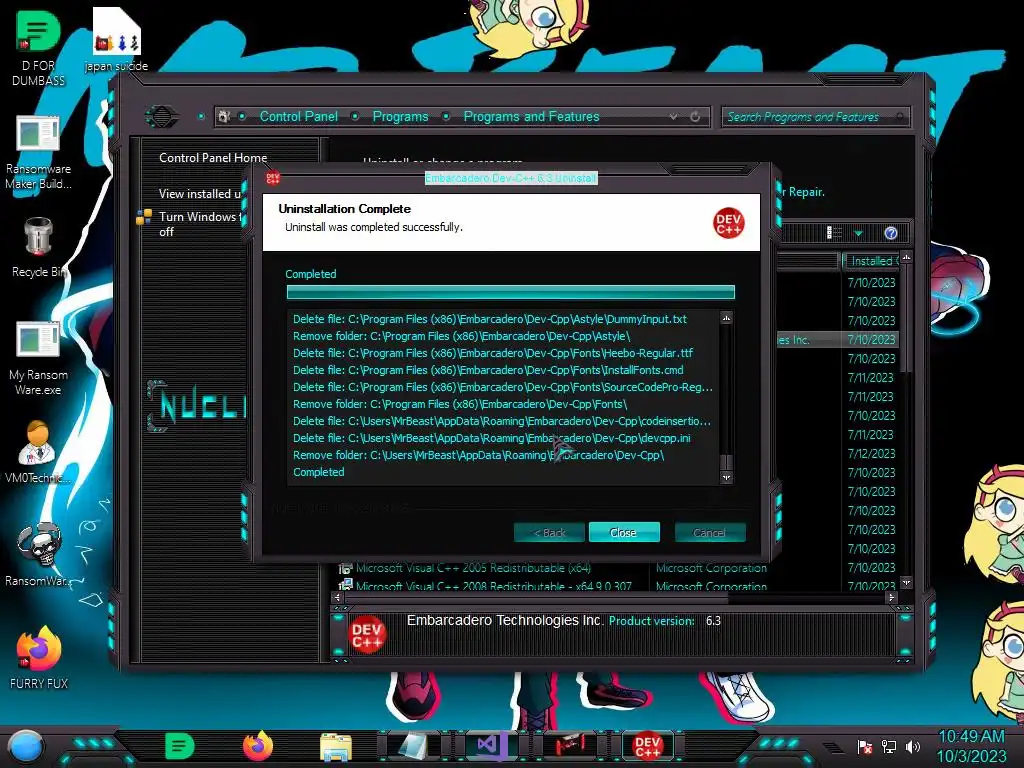Click the 7/12/2023 installed date cell
Image resolution: width=1024 pixels, height=768 pixels.
coord(871,454)
